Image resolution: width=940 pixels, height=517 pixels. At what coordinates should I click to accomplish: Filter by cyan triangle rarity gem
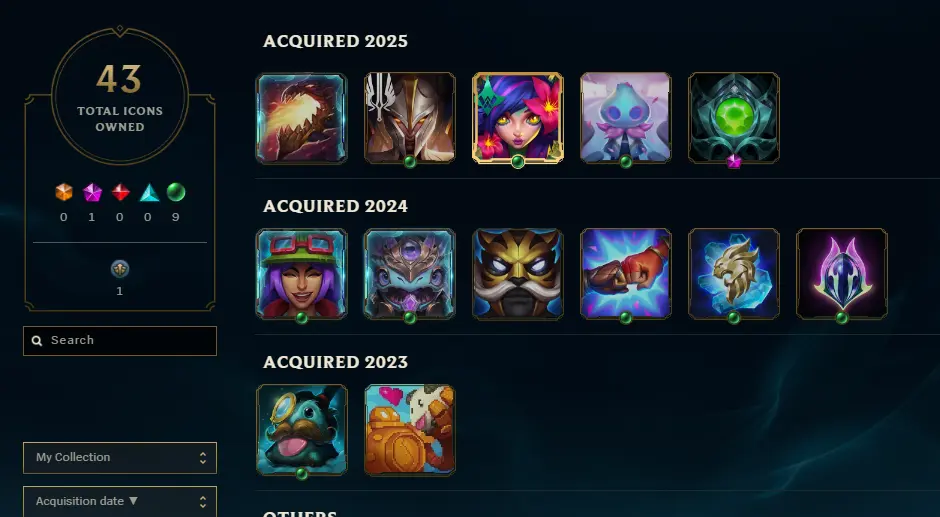coord(149,193)
